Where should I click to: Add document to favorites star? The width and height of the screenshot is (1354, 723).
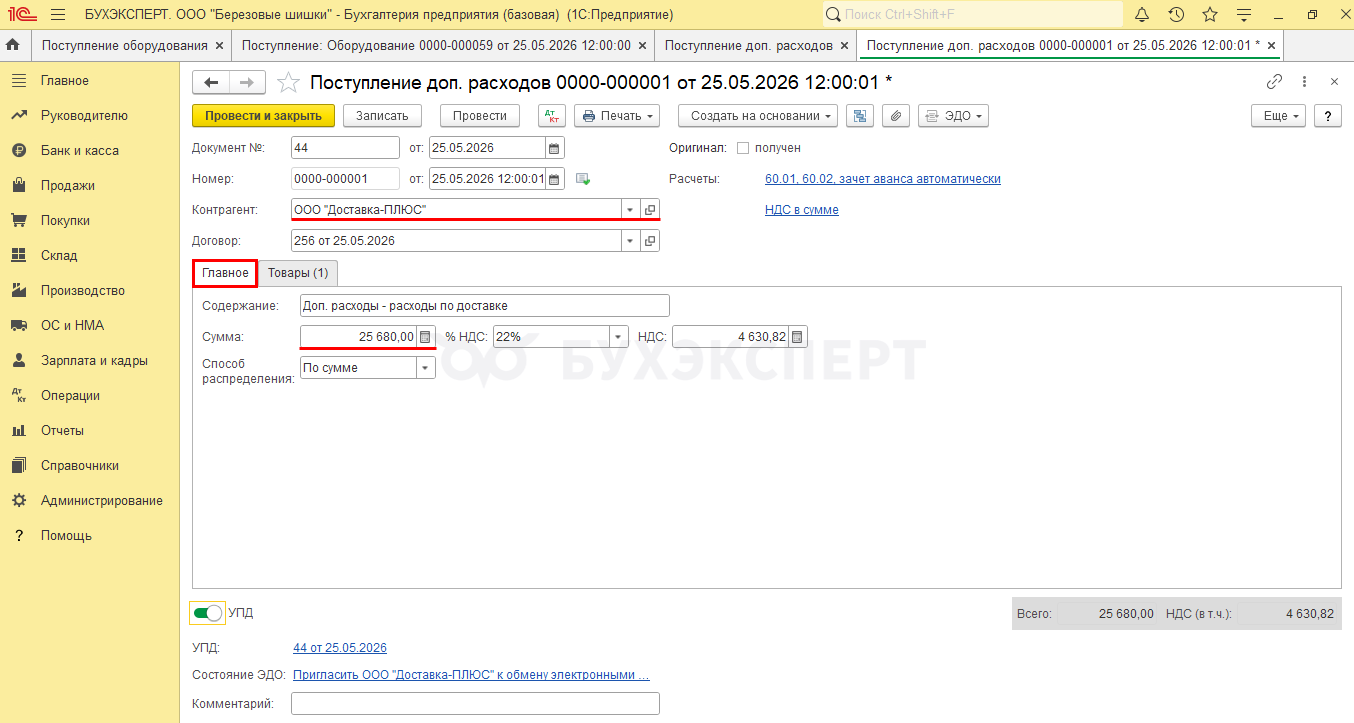pyautogui.click(x=288, y=82)
